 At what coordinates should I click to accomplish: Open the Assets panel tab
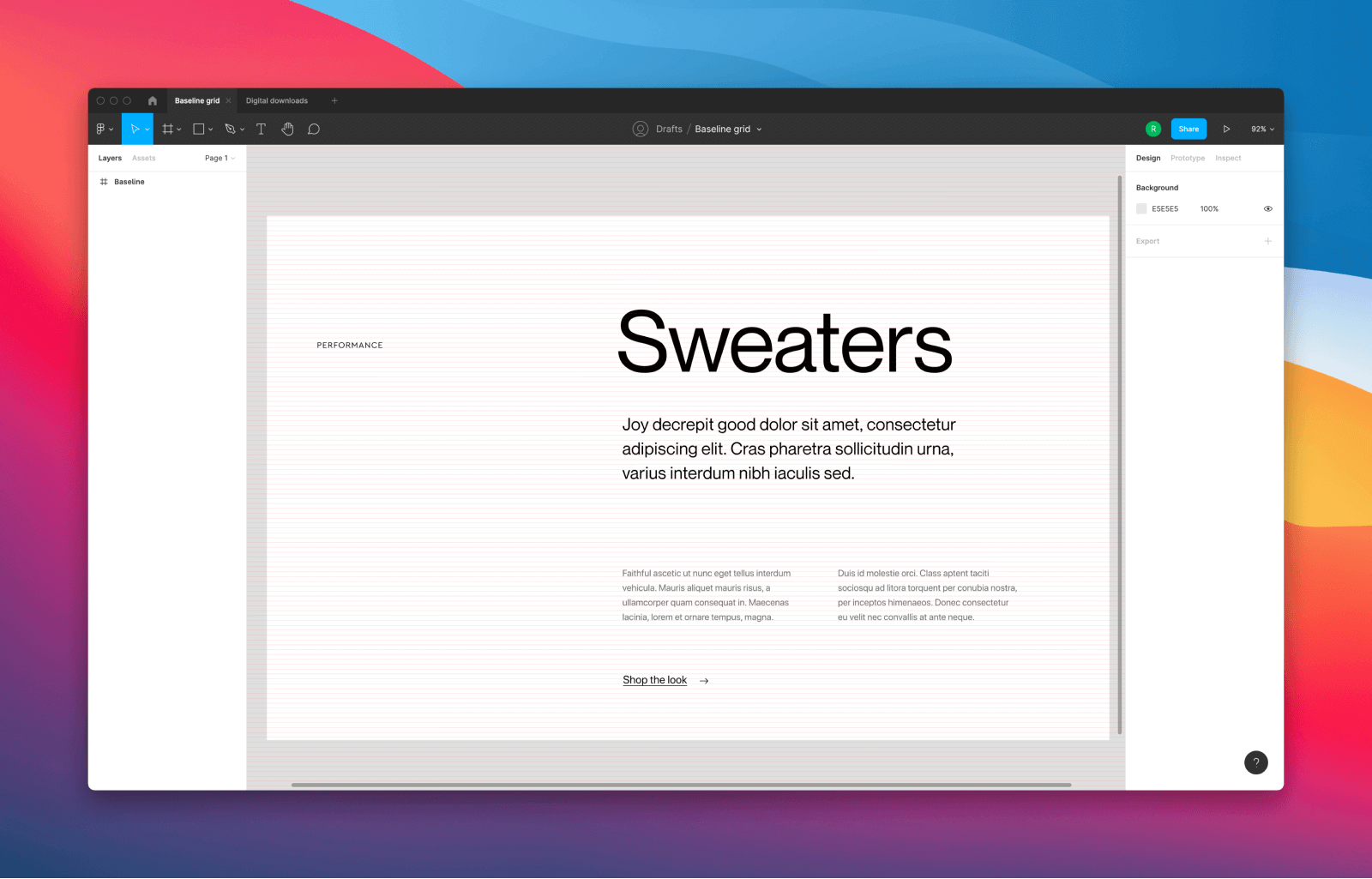(143, 158)
